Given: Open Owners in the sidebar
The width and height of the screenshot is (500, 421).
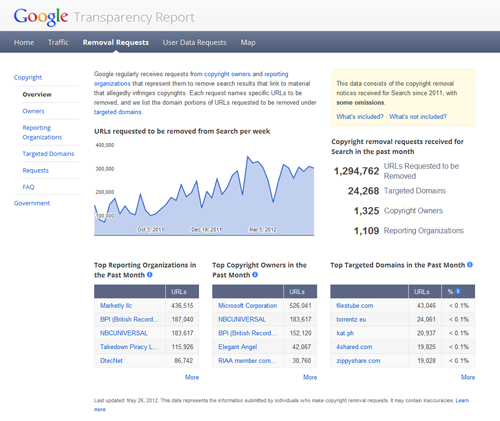Looking at the screenshot, I should [x=33, y=111].
